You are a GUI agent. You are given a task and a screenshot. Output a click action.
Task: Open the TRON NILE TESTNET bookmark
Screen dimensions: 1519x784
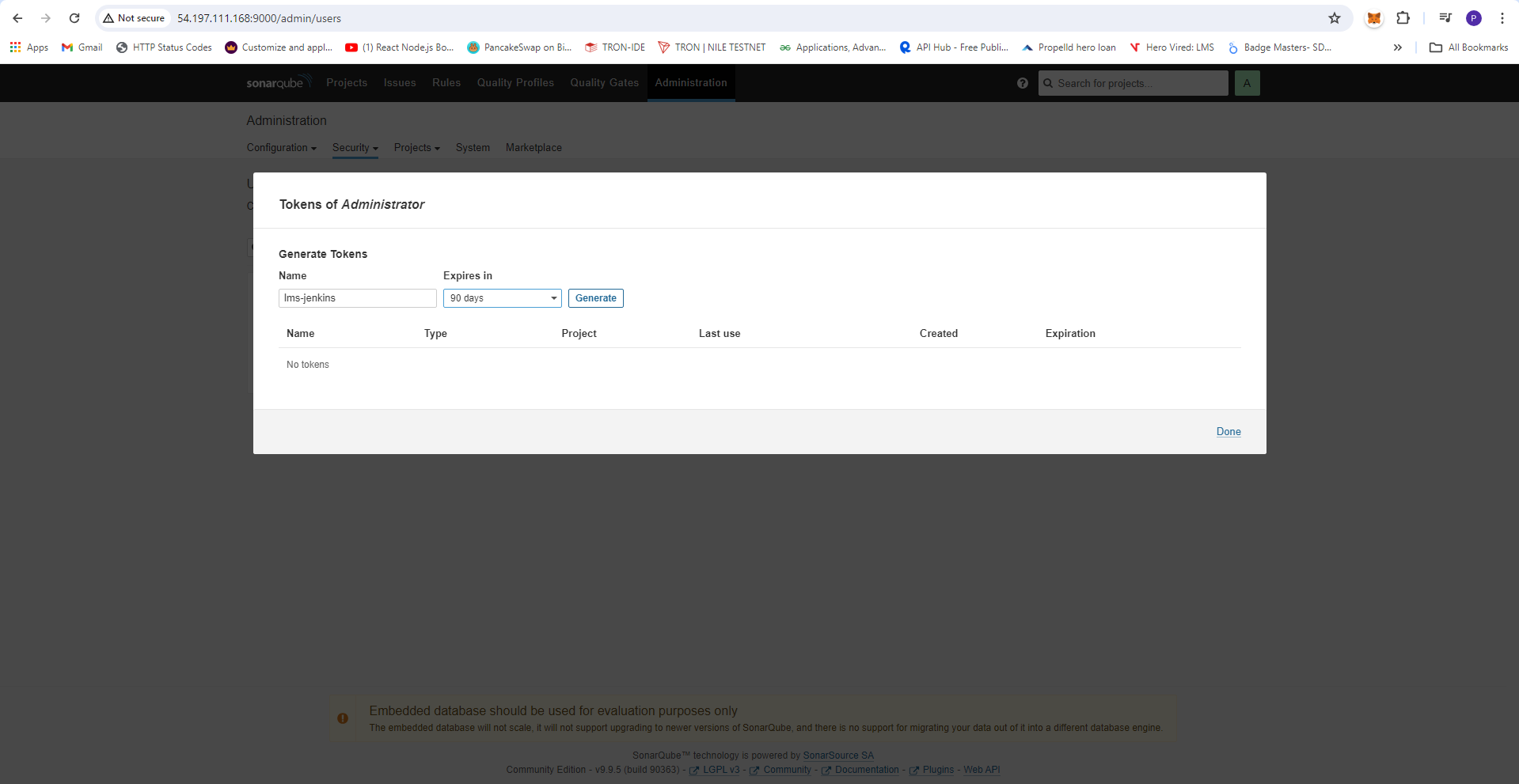coord(712,47)
